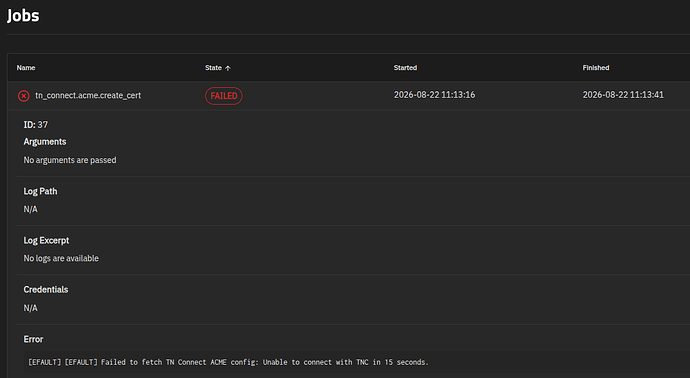The width and height of the screenshot is (690, 378).
Task: Click the Credentials heading
Action: coord(46,290)
